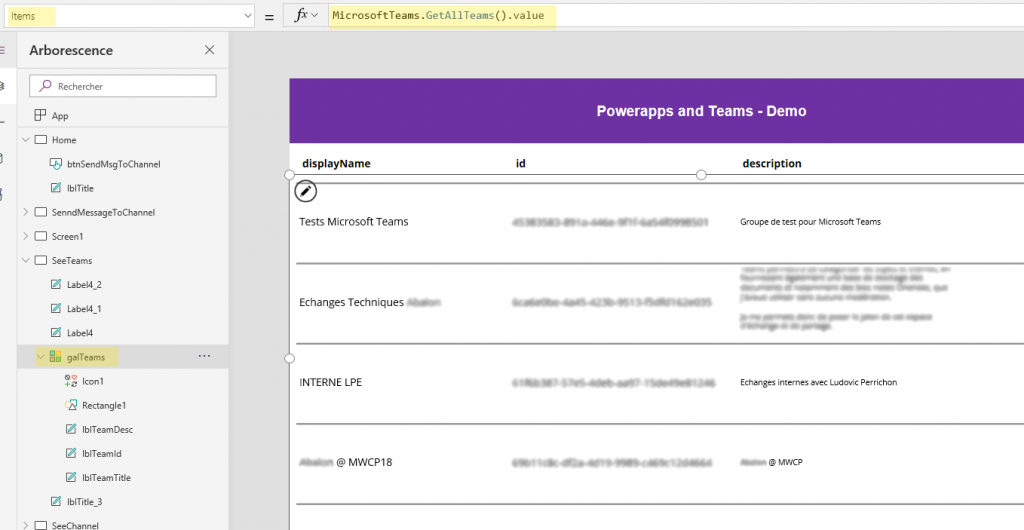Click Echanges internes avec Ludovic Perrichon
Image resolution: width=1024 pixels, height=530 pixels.
point(818,382)
